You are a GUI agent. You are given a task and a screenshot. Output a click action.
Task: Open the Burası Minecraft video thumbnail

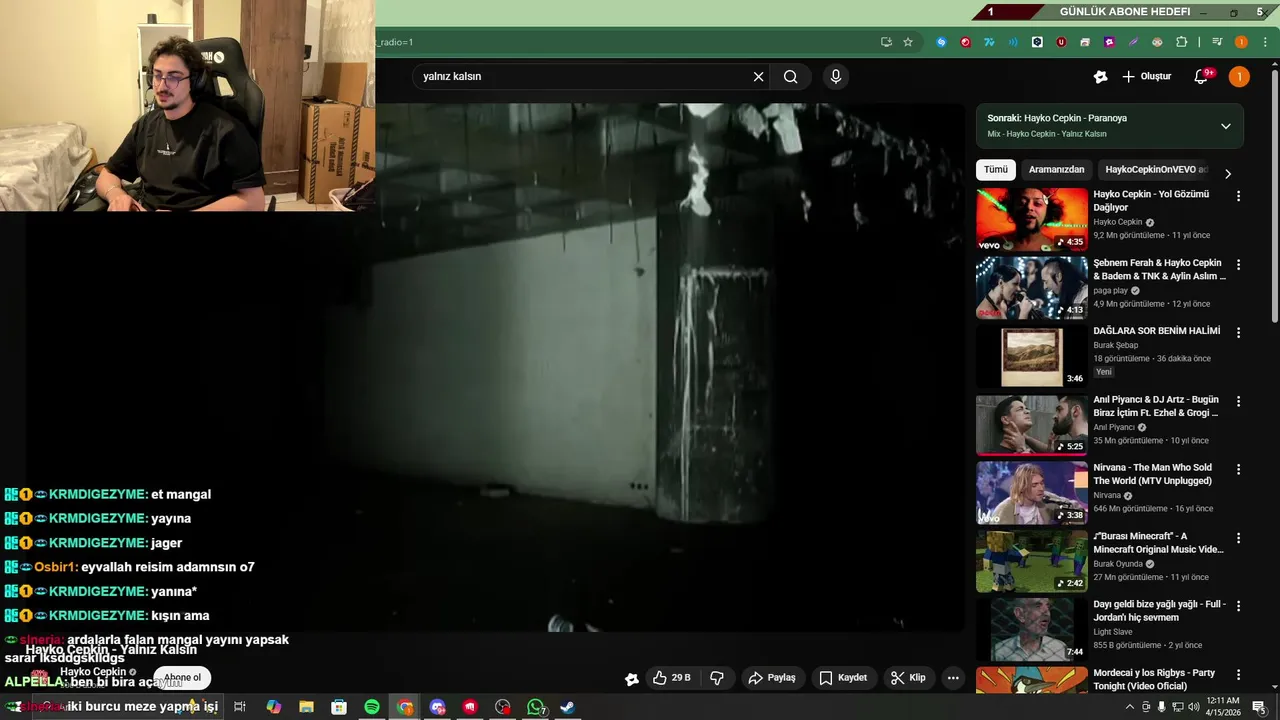click(1032, 561)
